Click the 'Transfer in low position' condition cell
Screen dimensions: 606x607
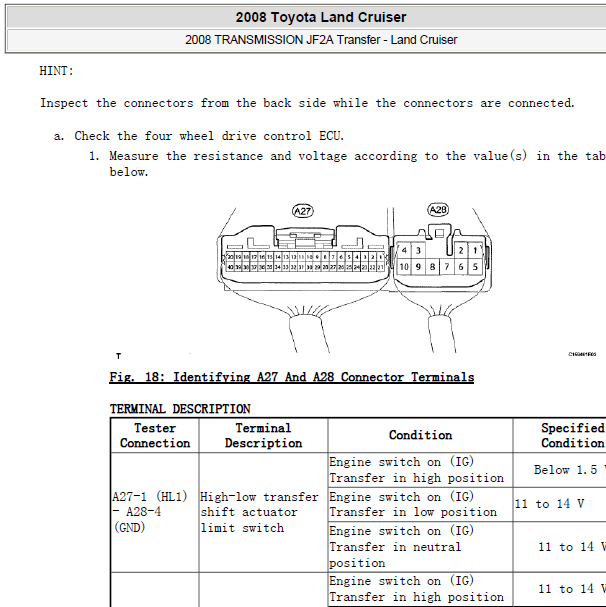click(x=421, y=504)
